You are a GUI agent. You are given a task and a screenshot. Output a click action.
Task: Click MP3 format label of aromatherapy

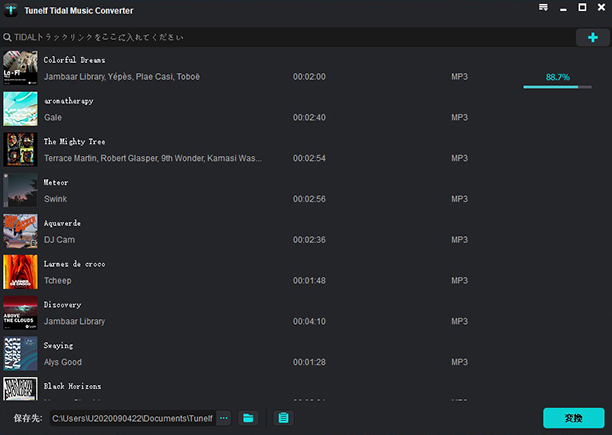459,117
